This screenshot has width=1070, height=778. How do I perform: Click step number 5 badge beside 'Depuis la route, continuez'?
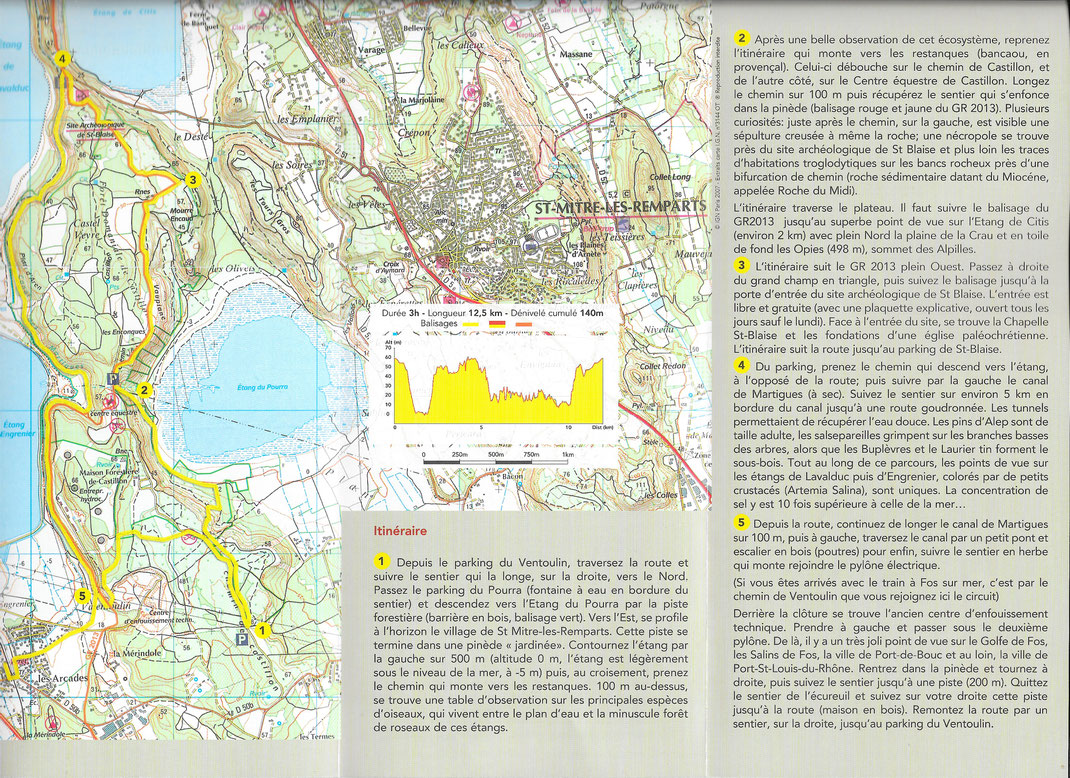point(742,523)
